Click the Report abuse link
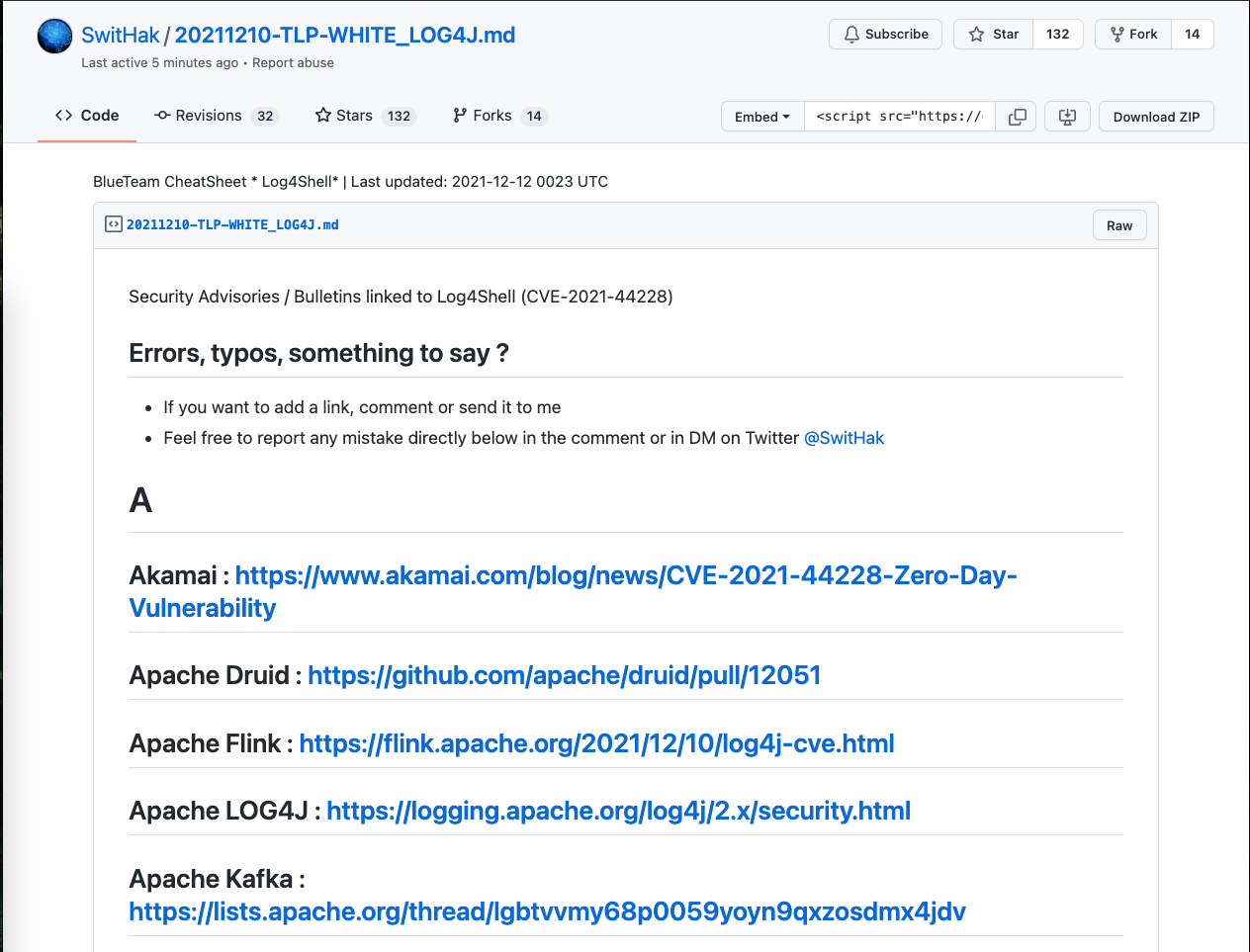1250x952 pixels. [x=293, y=63]
